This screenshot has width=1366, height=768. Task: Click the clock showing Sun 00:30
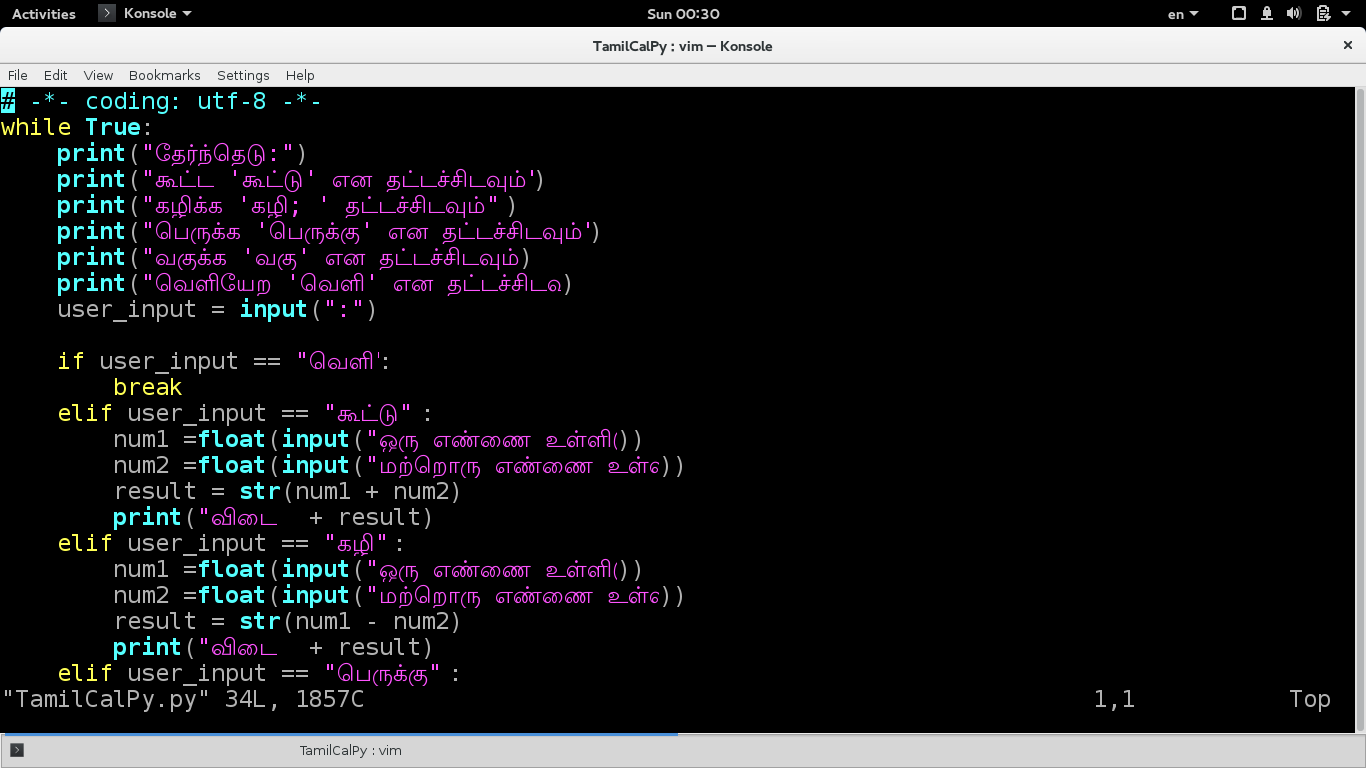(x=683, y=13)
